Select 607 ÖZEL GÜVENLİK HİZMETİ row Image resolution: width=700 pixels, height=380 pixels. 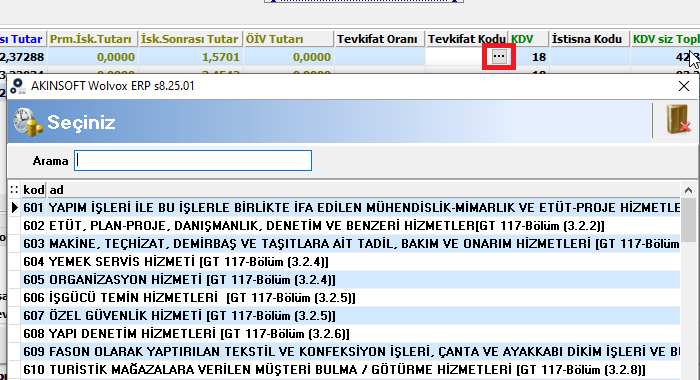click(x=350, y=316)
